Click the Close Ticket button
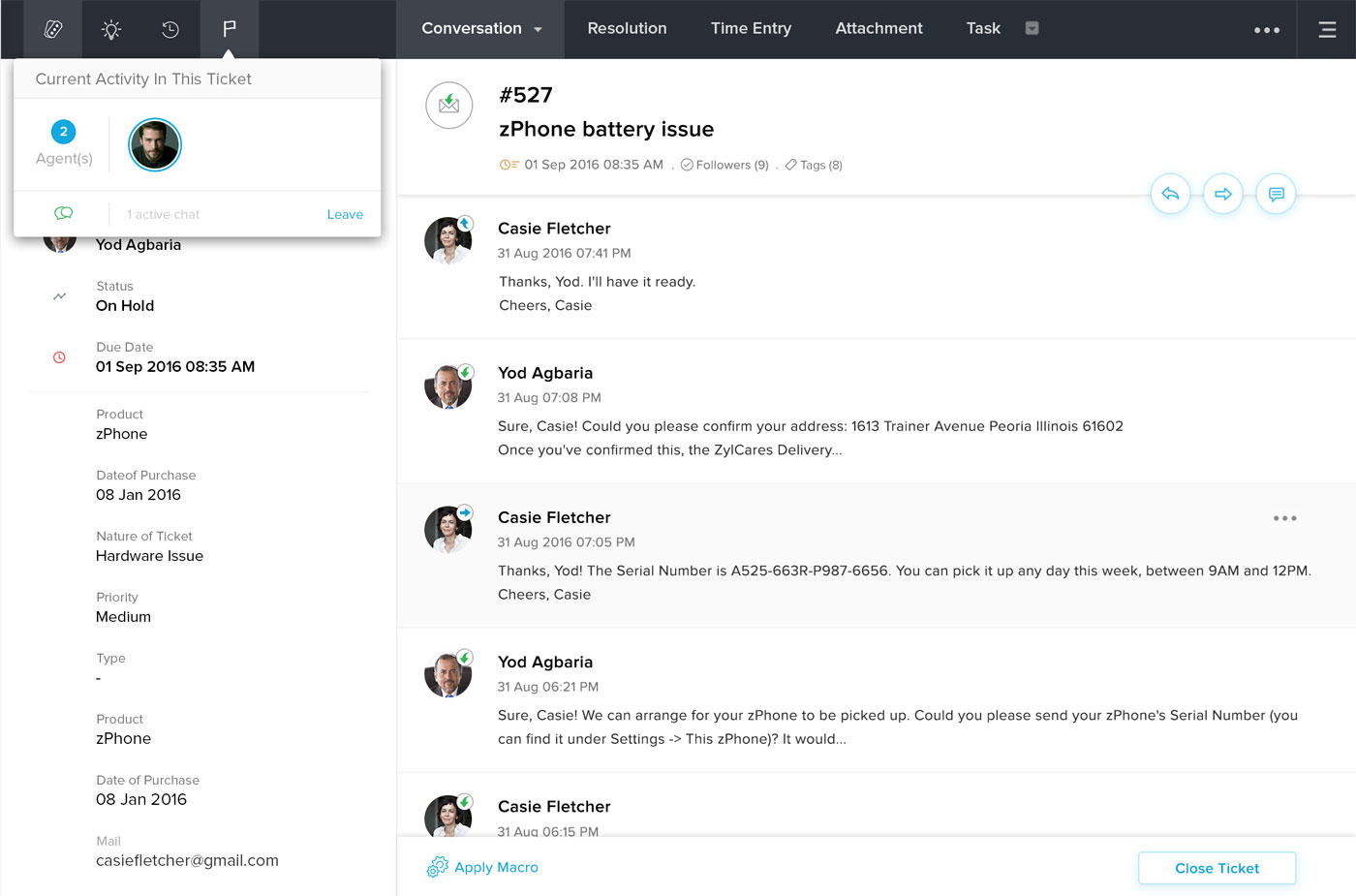Viewport: 1356px width, 896px height. pos(1217,868)
